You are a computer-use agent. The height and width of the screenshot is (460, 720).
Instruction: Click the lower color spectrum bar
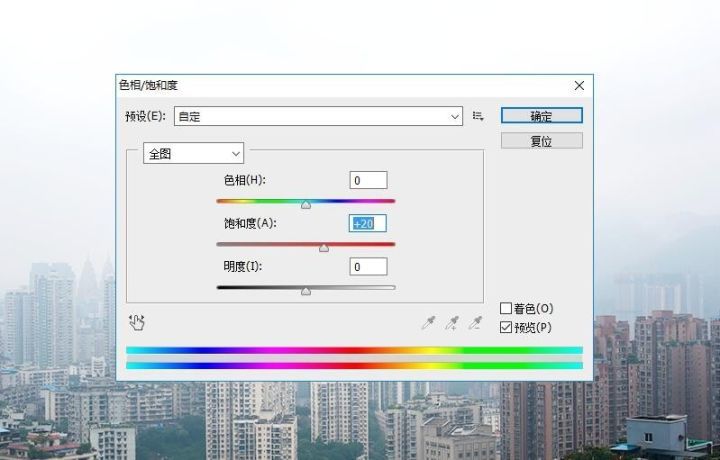[354, 365]
